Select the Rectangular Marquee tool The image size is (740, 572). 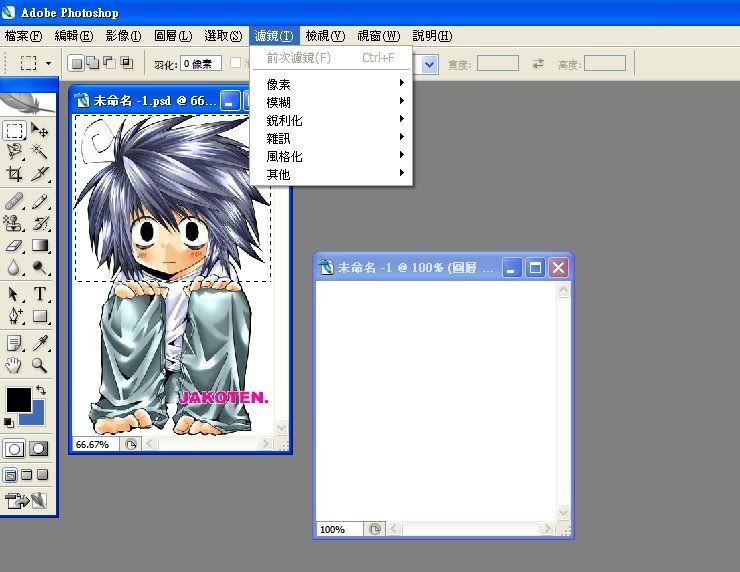click(x=14, y=130)
